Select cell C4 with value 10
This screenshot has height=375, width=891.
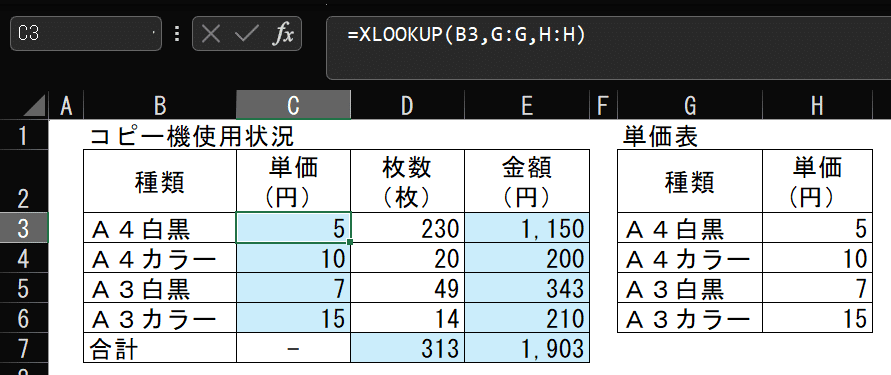point(293,259)
